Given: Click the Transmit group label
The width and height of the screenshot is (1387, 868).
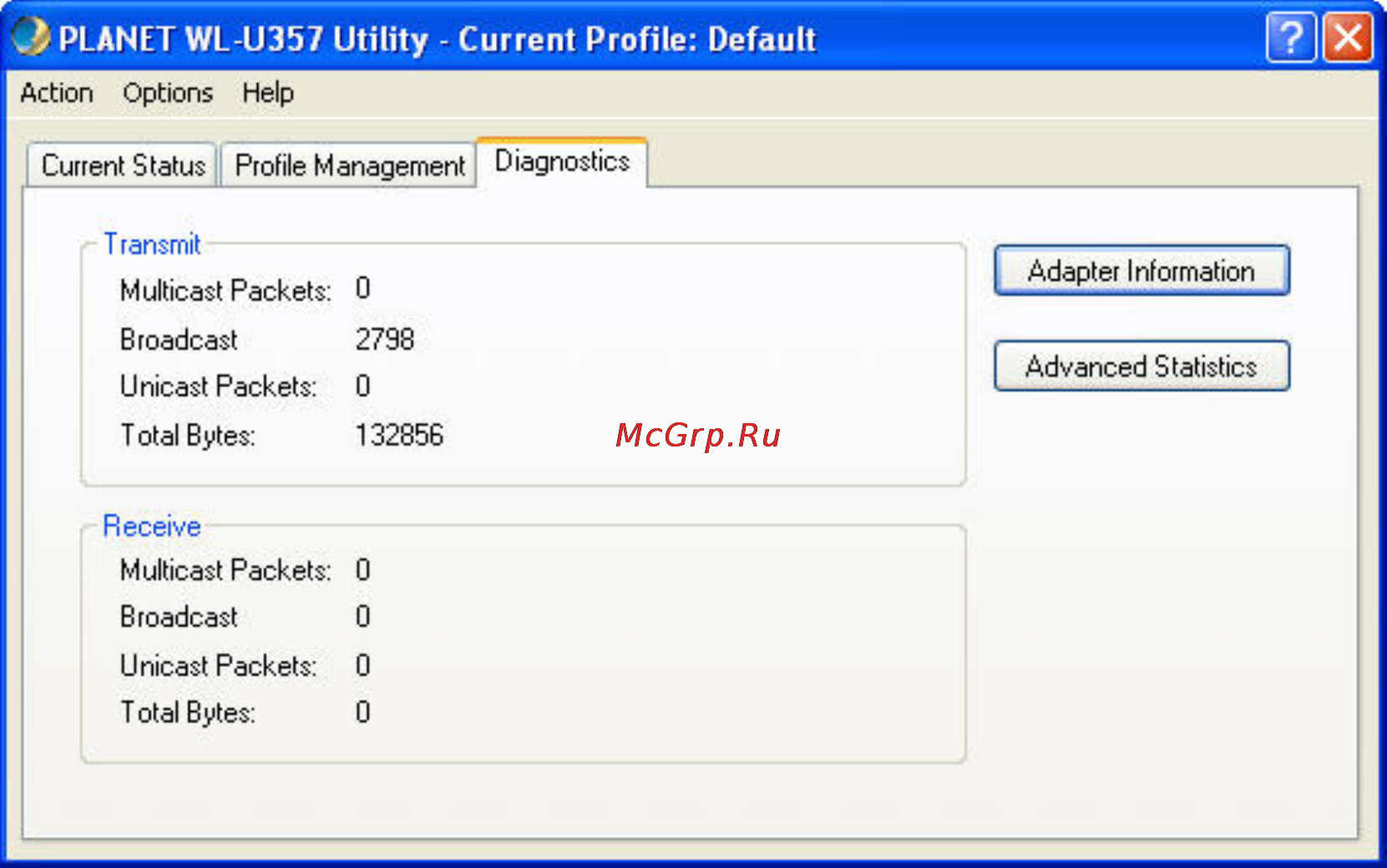Looking at the screenshot, I should 152,245.
